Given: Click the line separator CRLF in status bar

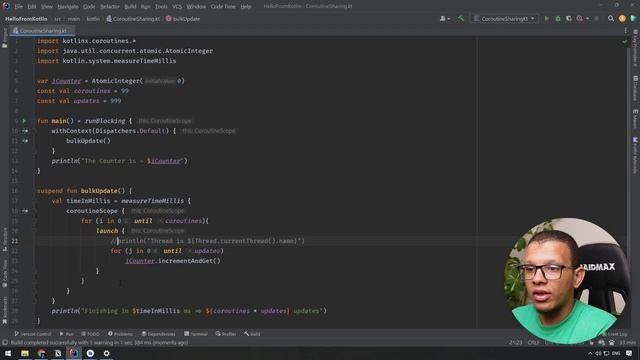Looking at the screenshot, I should tap(533, 343).
